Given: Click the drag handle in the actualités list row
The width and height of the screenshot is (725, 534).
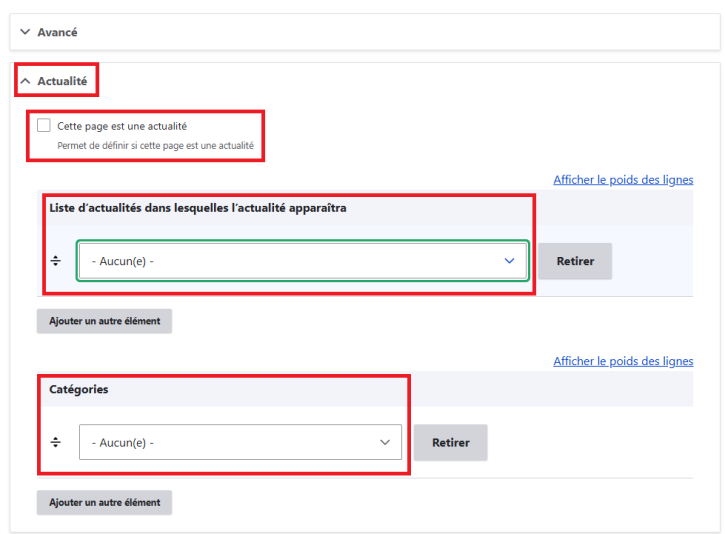Looking at the screenshot, I should 56,261.
